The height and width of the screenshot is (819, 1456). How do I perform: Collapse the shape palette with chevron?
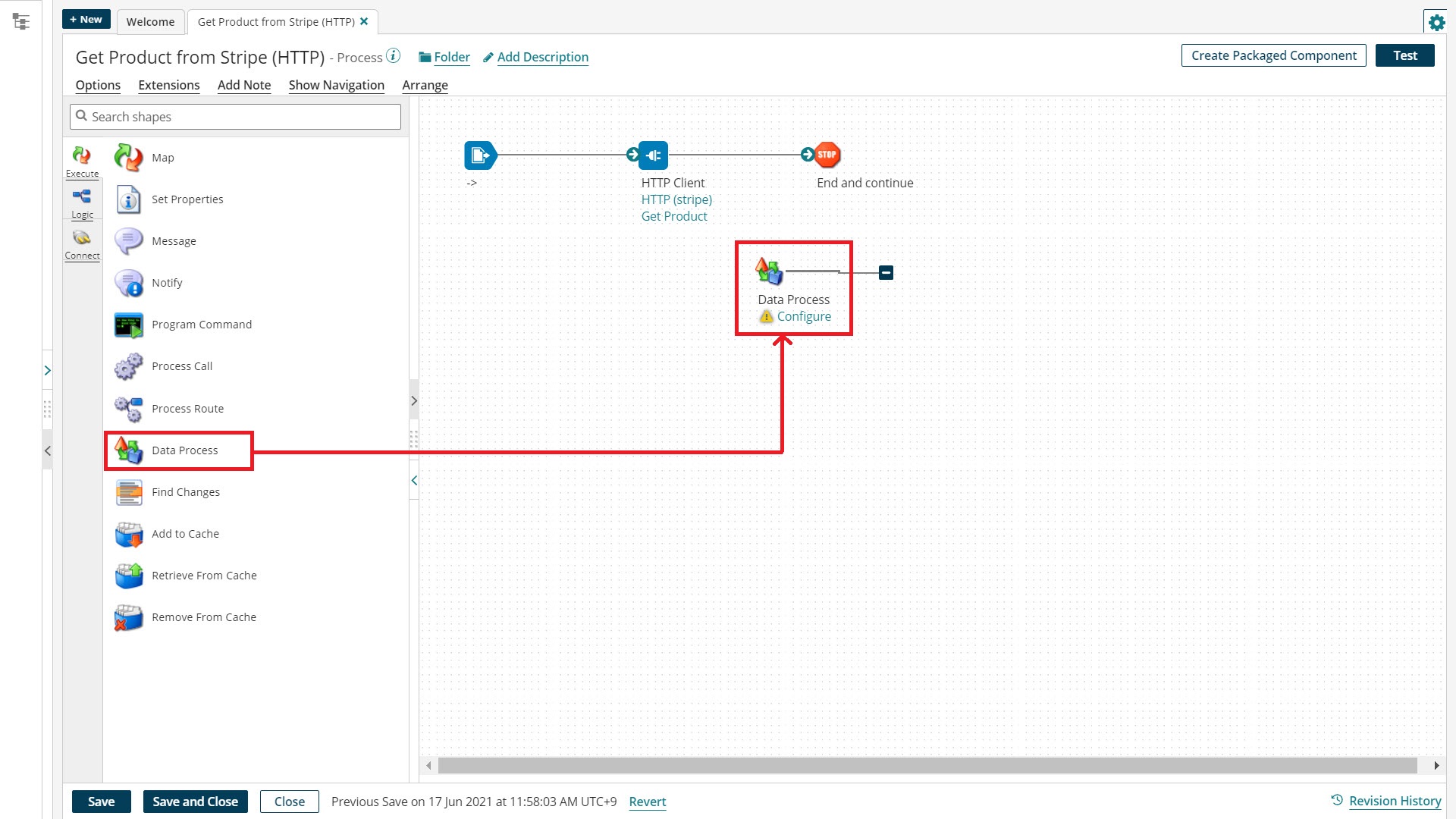point(414,480)
